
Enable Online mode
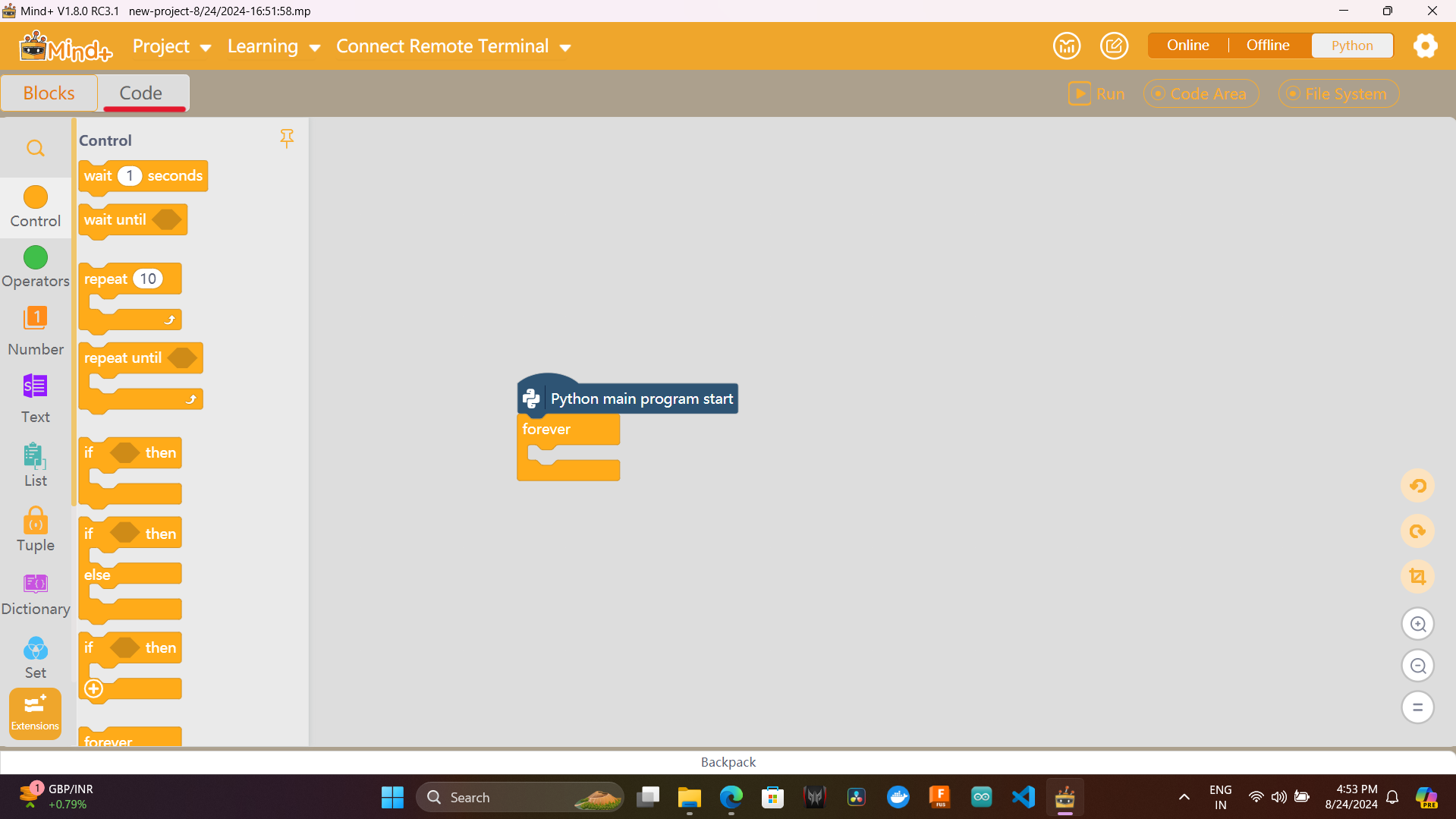coord(1187,45)
